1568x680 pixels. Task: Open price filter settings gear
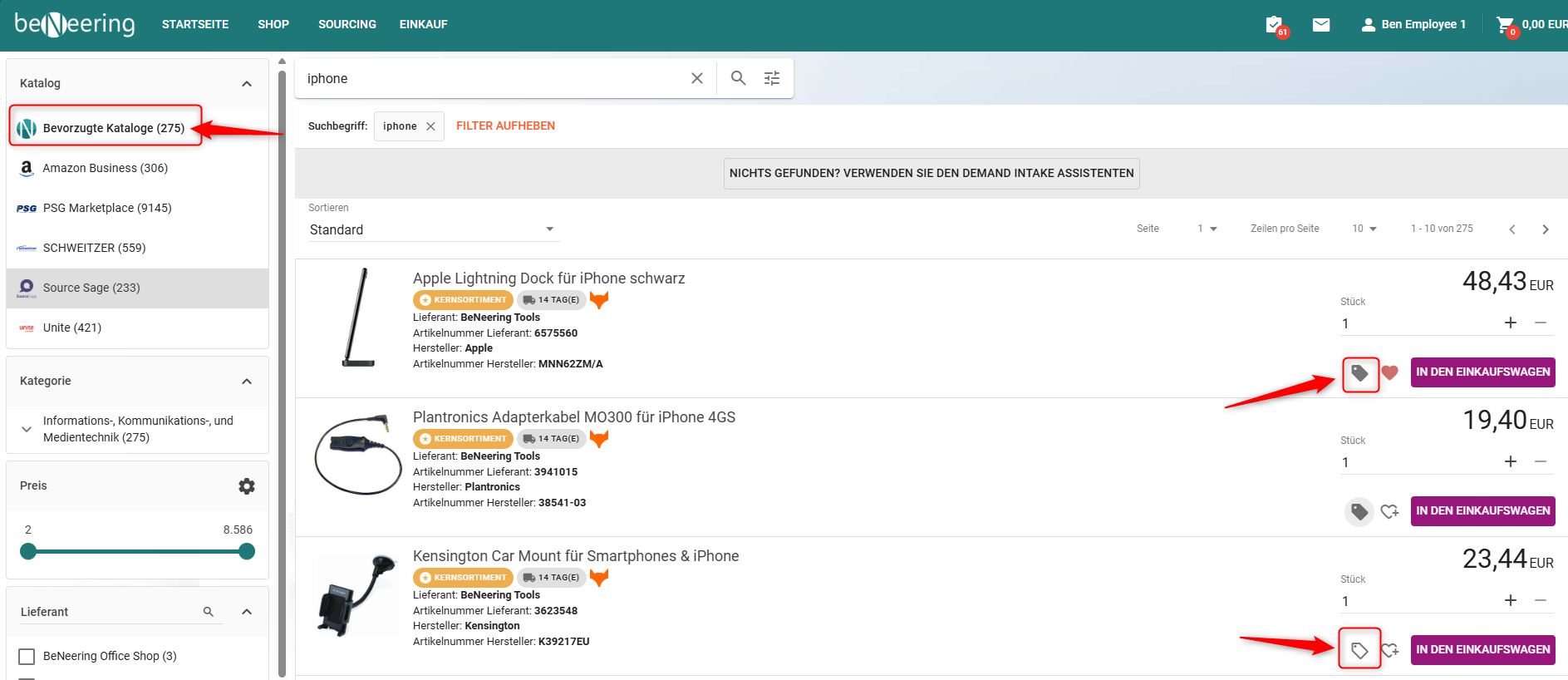pos(247,486)
